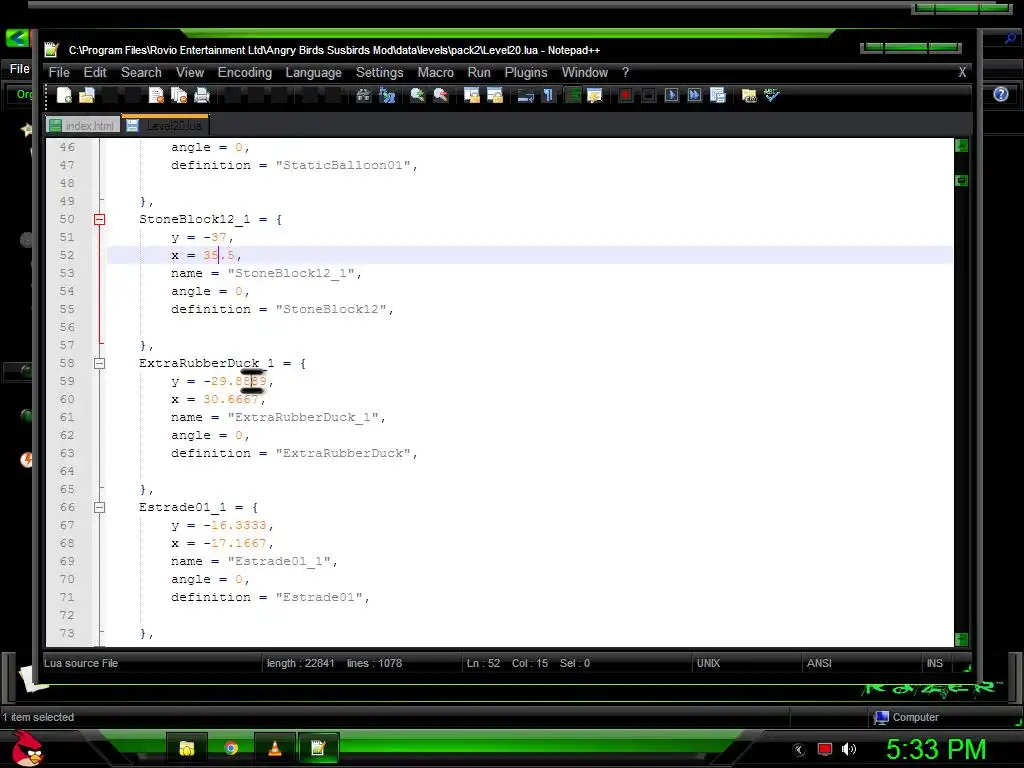Open the File menu in Notepad++
The height and width of the screenshot is (768, 1024).
(59, 72)
